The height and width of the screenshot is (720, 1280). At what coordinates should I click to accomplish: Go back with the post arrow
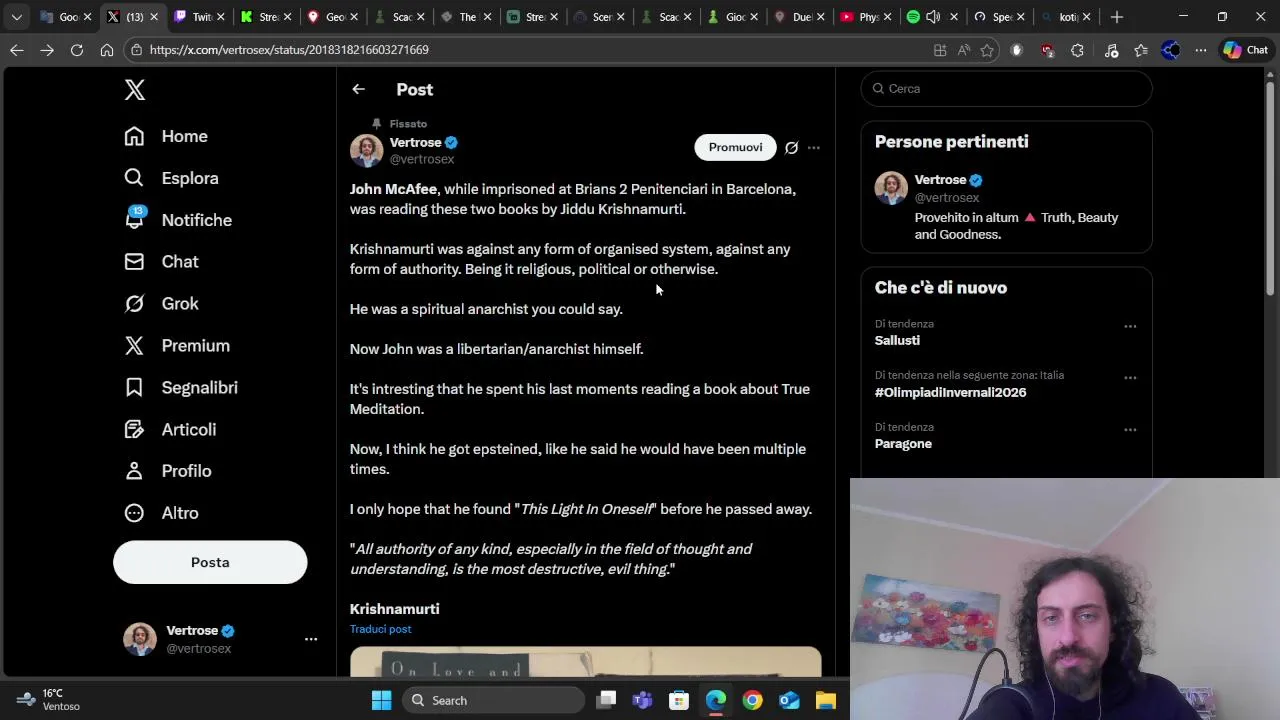[x=358, y=89]
